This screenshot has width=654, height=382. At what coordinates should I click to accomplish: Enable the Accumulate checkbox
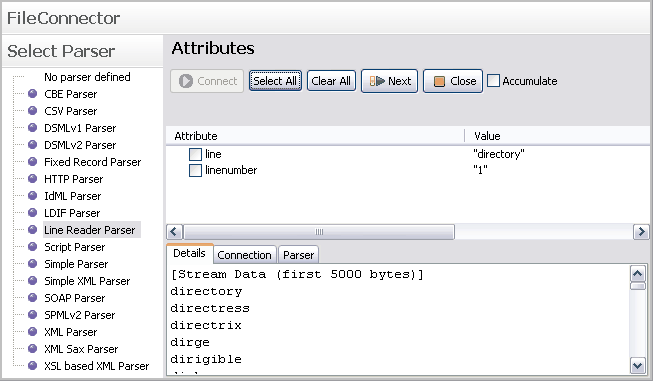(493, 80)
